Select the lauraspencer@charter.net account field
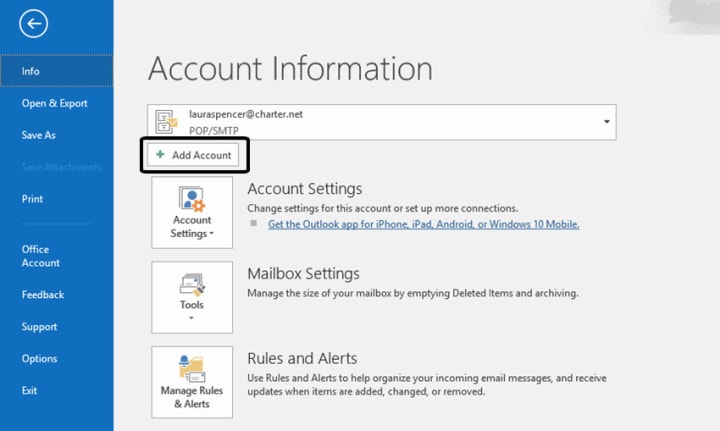 tap(382, 122)
